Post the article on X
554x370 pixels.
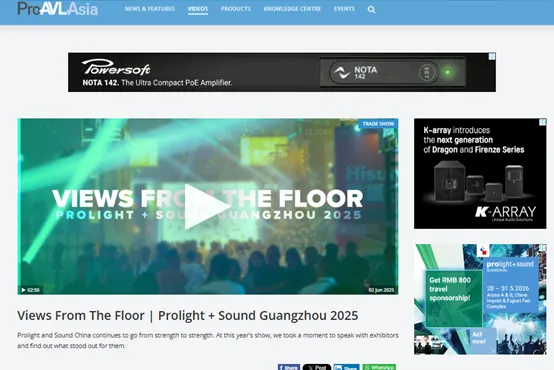[x=317, y=367]
